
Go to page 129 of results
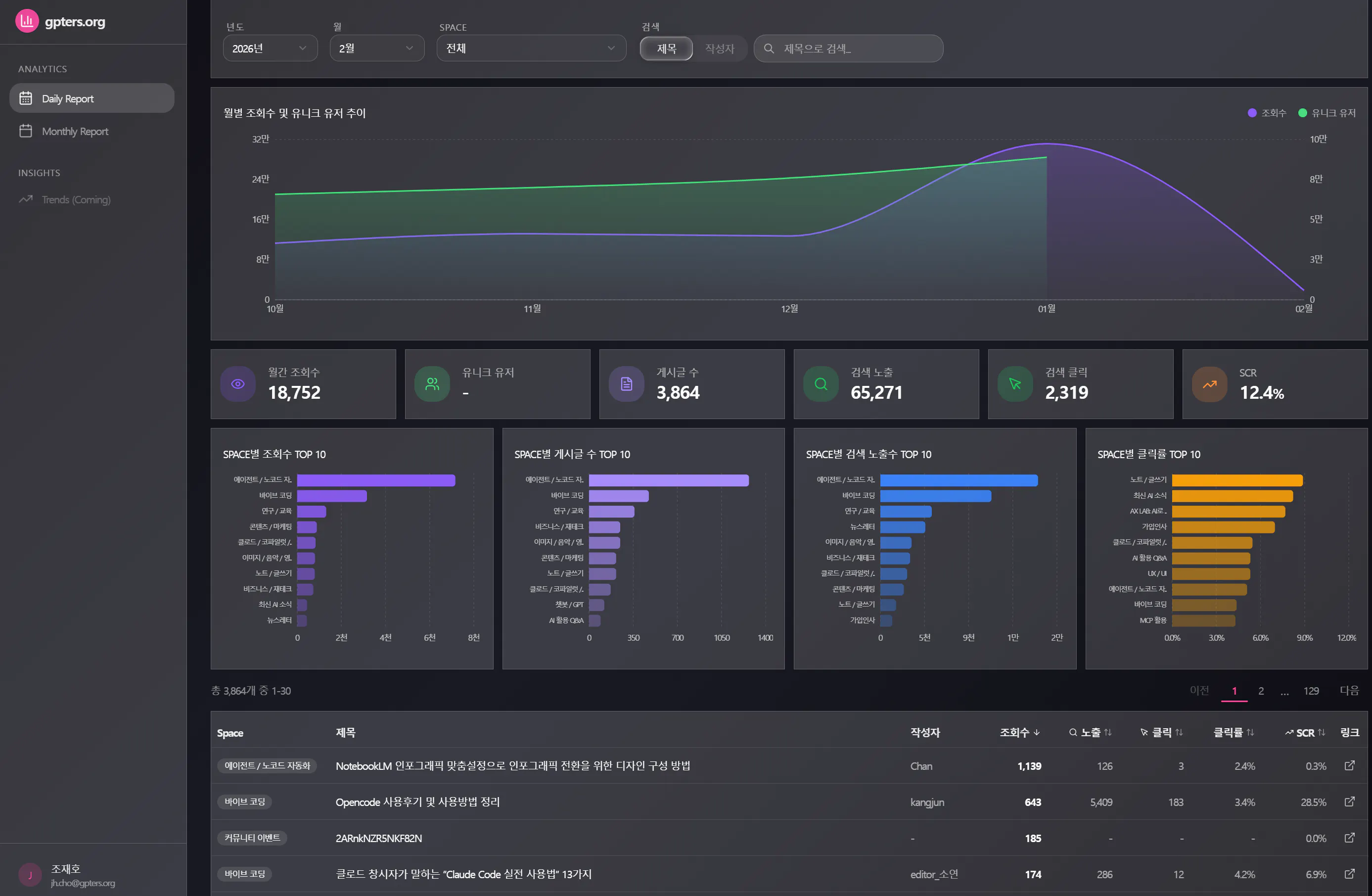[1311, 690]
